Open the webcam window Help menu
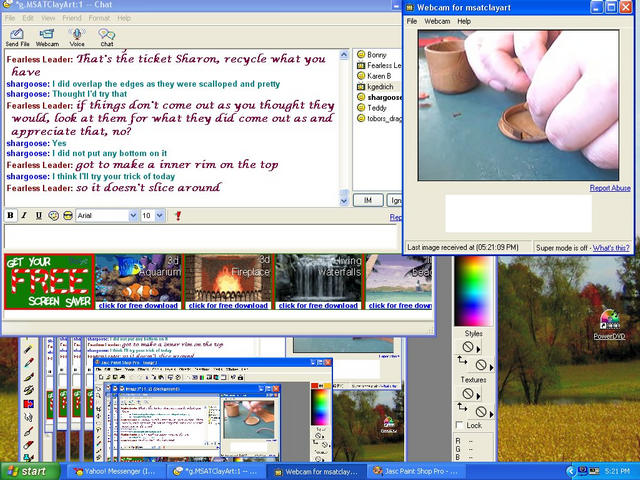The width and height of the screenshot is (640, 480). point(464,21)
